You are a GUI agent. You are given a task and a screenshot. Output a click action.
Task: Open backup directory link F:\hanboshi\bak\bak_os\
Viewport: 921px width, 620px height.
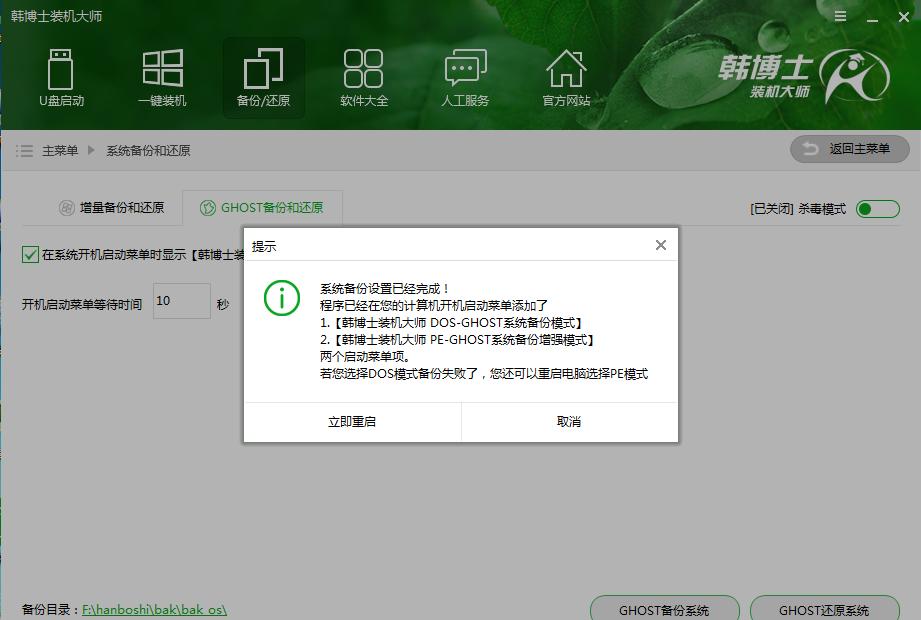tap(154, 609)
